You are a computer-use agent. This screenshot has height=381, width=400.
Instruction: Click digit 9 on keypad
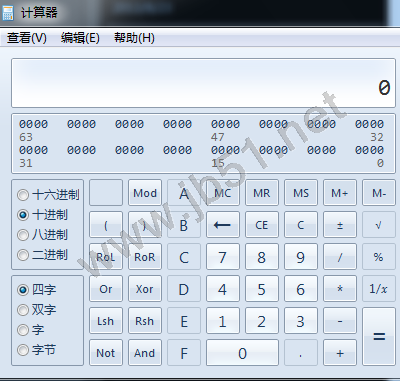click(x=301, y=257)
